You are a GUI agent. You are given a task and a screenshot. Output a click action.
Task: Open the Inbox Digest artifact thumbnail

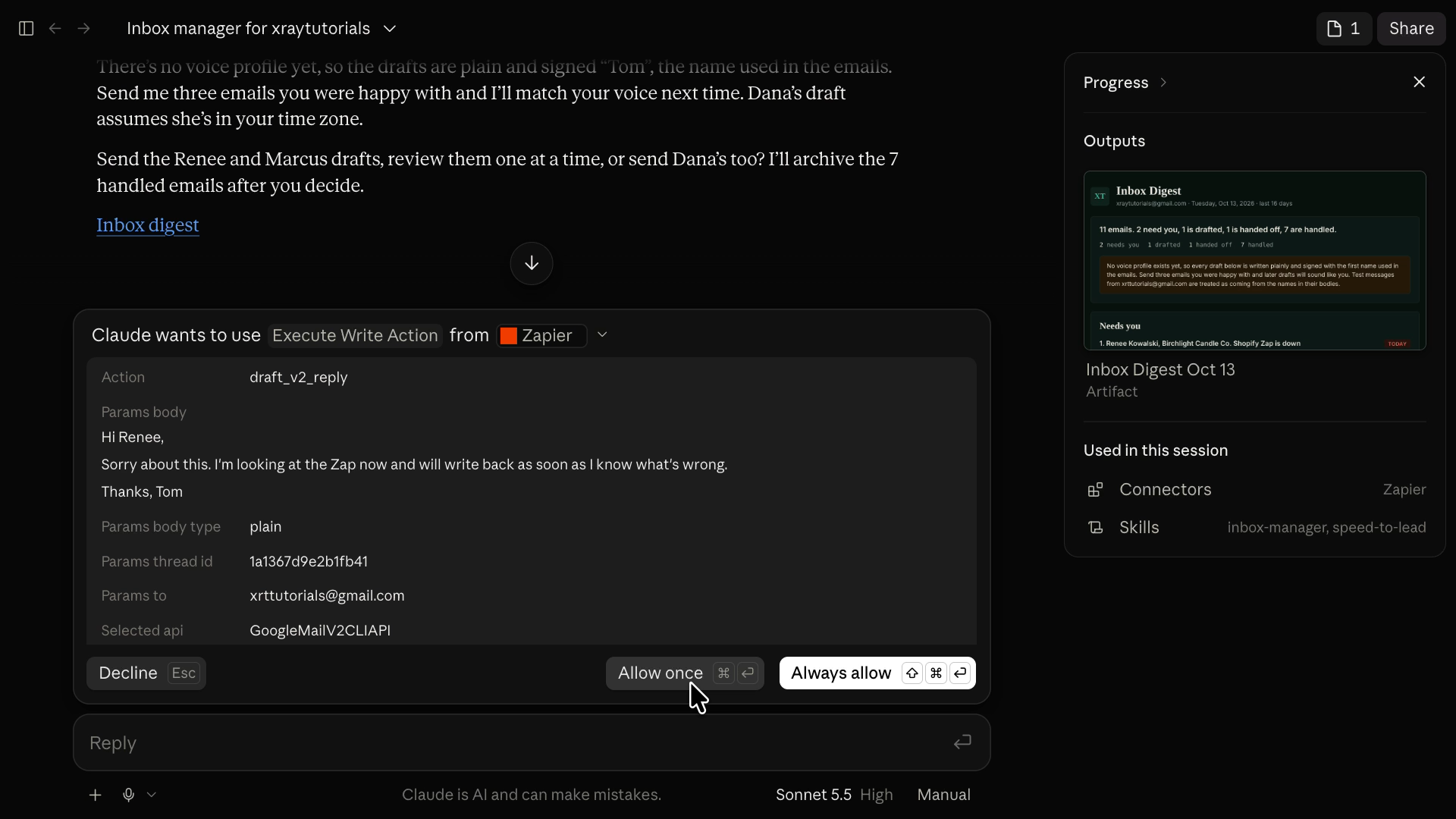point(1254,260)
